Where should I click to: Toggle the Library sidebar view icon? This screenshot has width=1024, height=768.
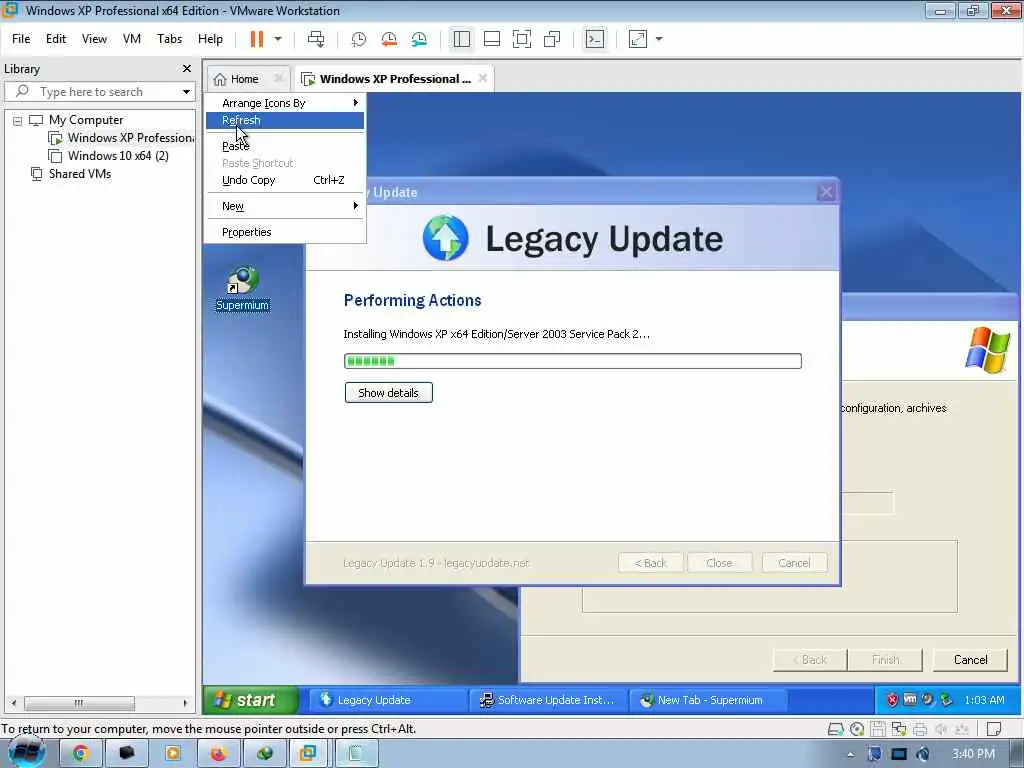pos(462,39)
